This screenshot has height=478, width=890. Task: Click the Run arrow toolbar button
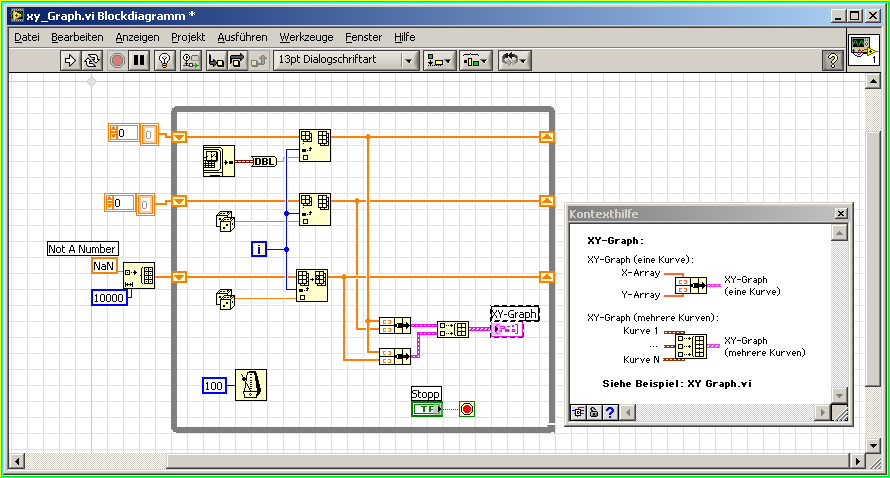pos(70,60)
